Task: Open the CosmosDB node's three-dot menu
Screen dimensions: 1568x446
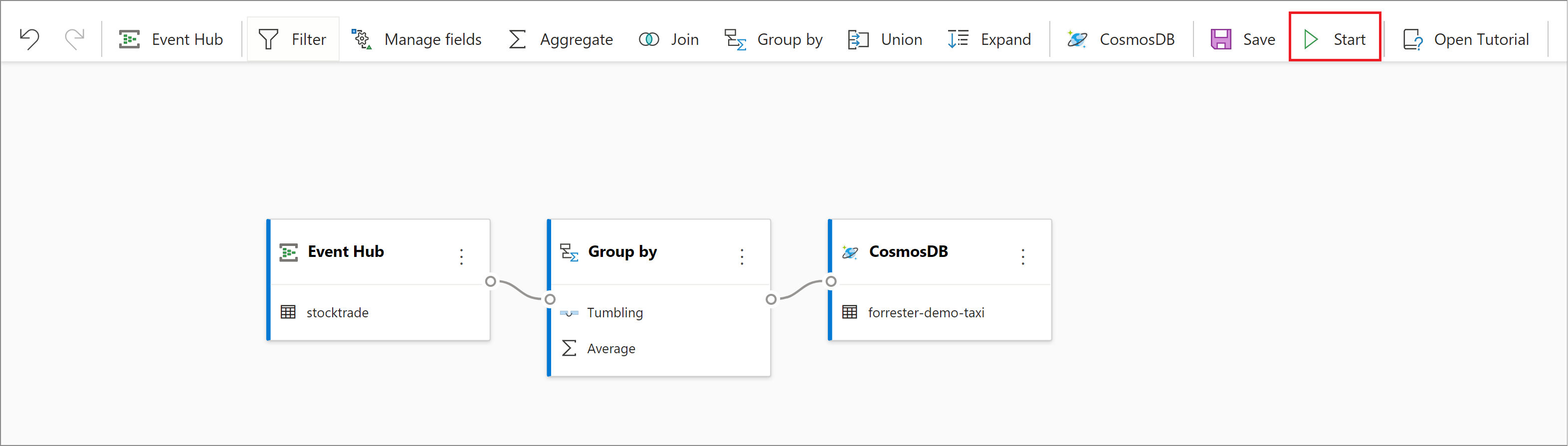Action: tap(1022, 256)
